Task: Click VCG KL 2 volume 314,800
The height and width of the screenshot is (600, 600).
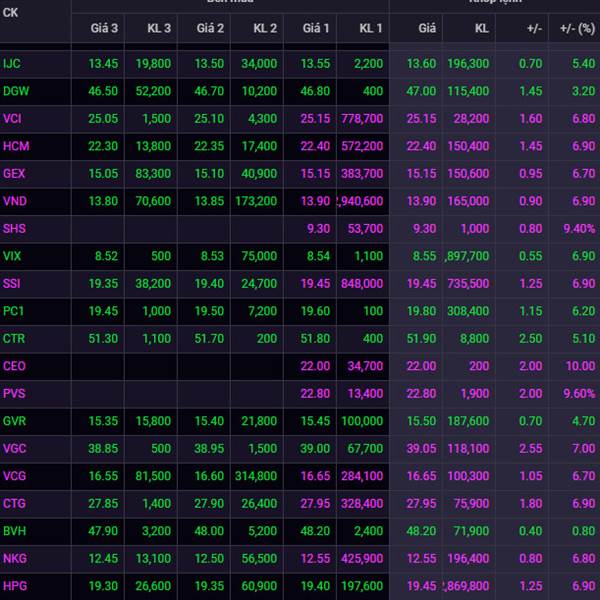Action: (256, 476)
